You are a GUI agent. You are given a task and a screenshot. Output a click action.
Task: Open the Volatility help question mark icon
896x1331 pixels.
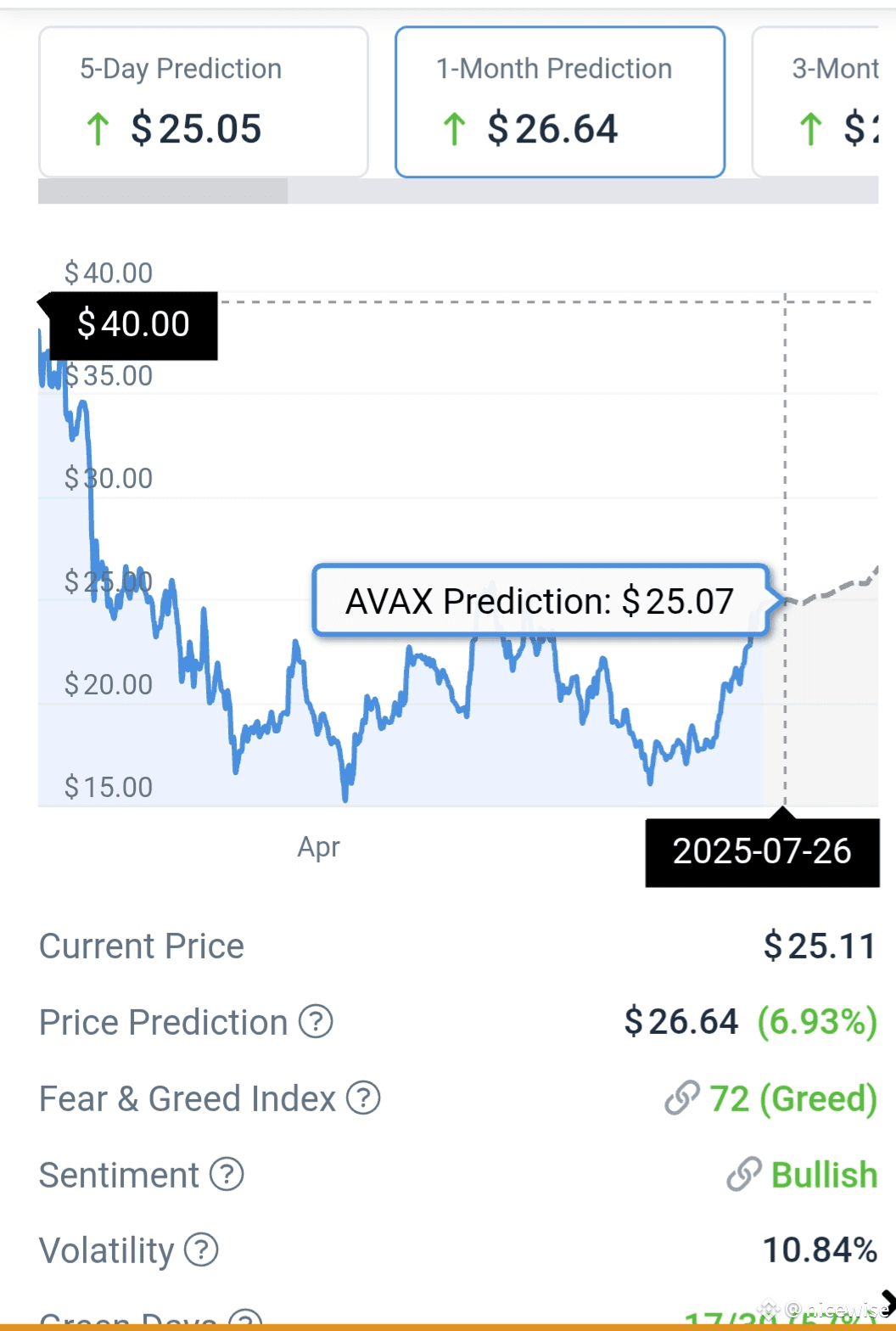coord(201,1250)
